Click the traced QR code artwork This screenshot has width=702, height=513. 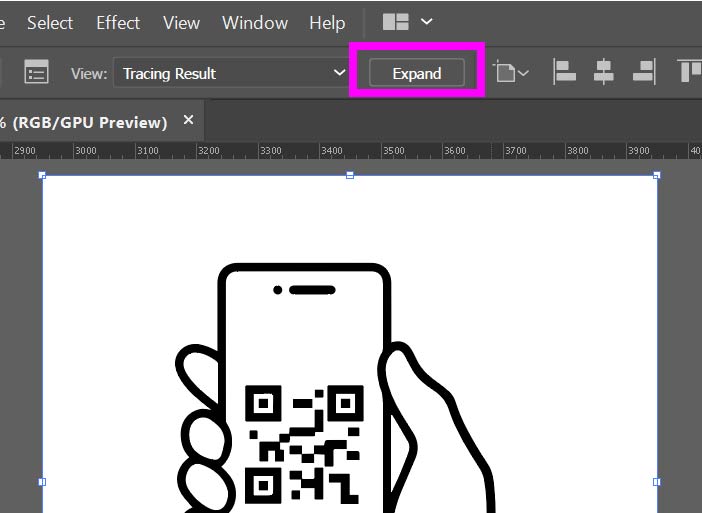[304, 444]
